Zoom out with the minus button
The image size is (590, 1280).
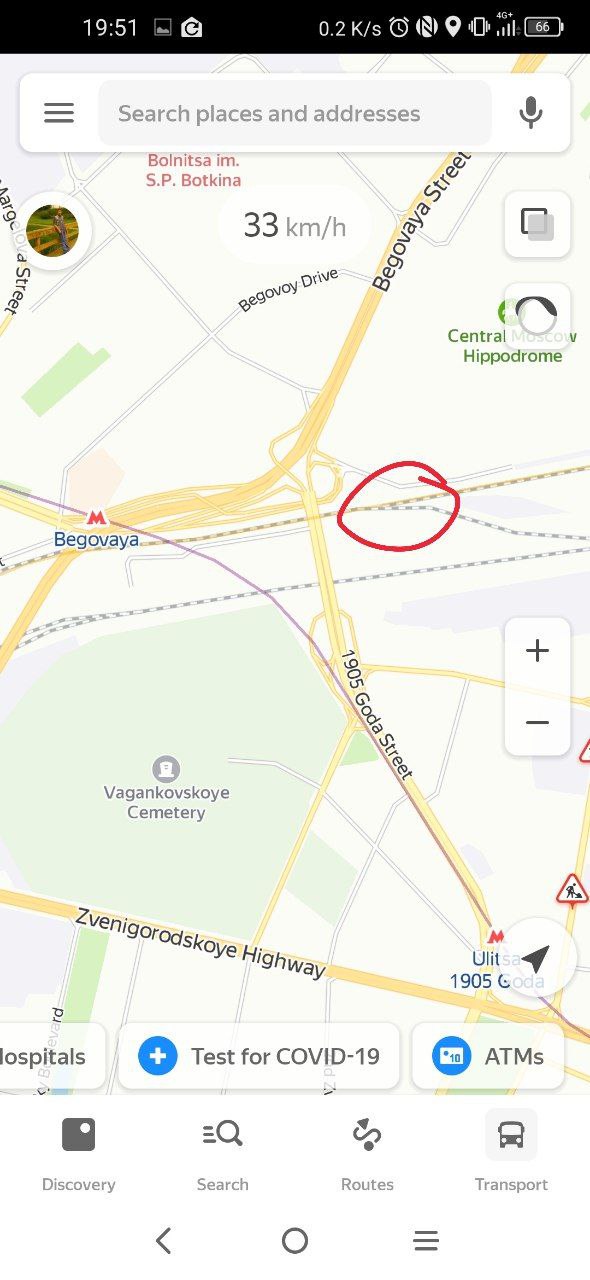pos(537,722)
